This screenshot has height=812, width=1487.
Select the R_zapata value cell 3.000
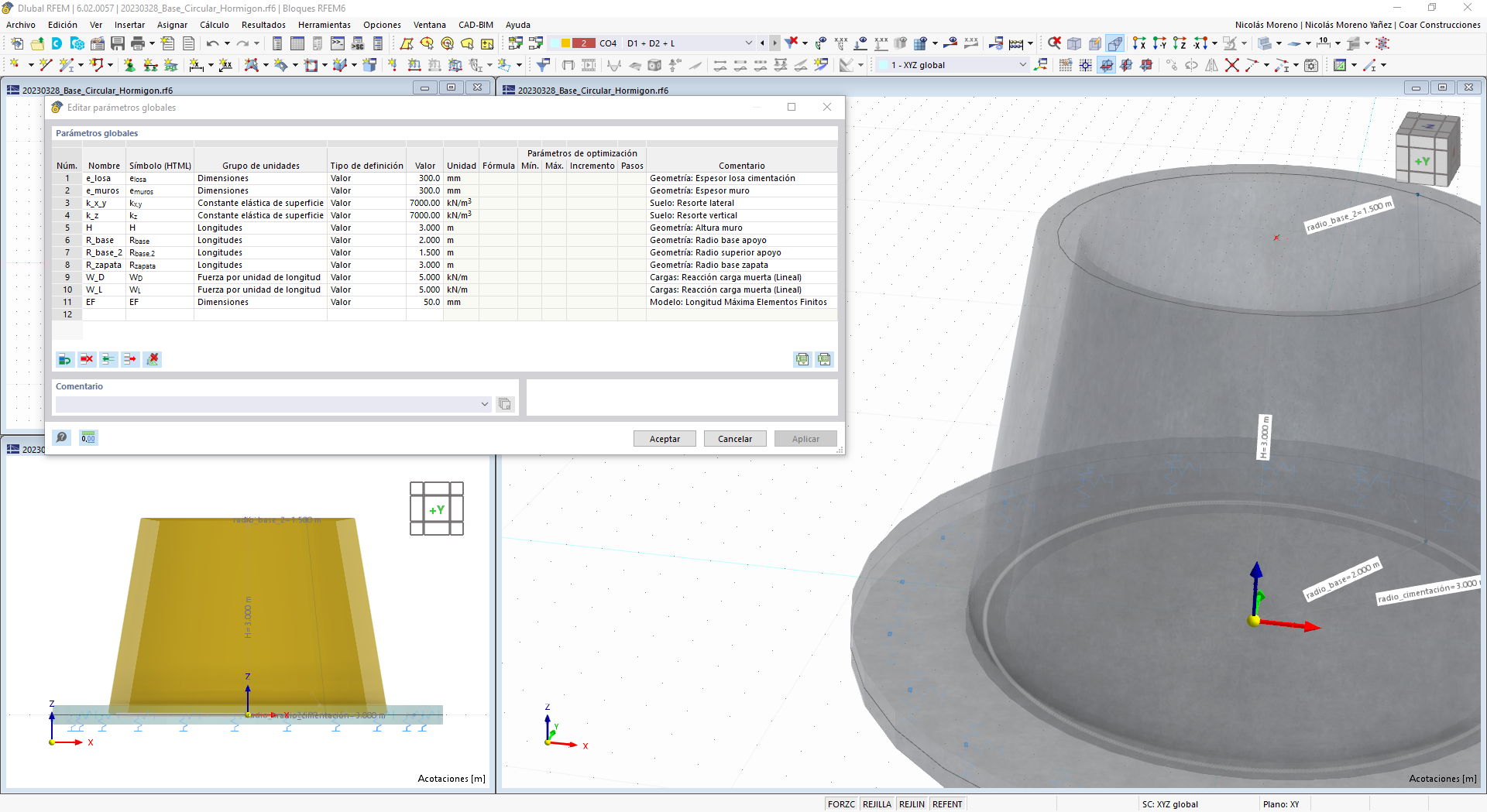click(x=425, y=265)
